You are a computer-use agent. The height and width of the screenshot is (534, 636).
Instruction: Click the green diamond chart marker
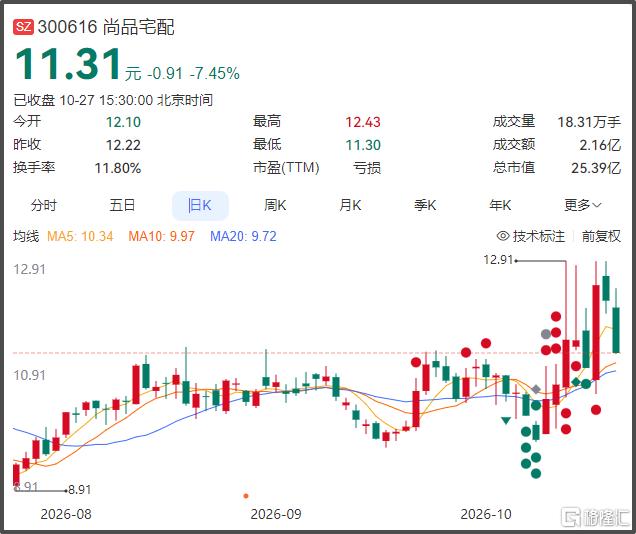576,382
